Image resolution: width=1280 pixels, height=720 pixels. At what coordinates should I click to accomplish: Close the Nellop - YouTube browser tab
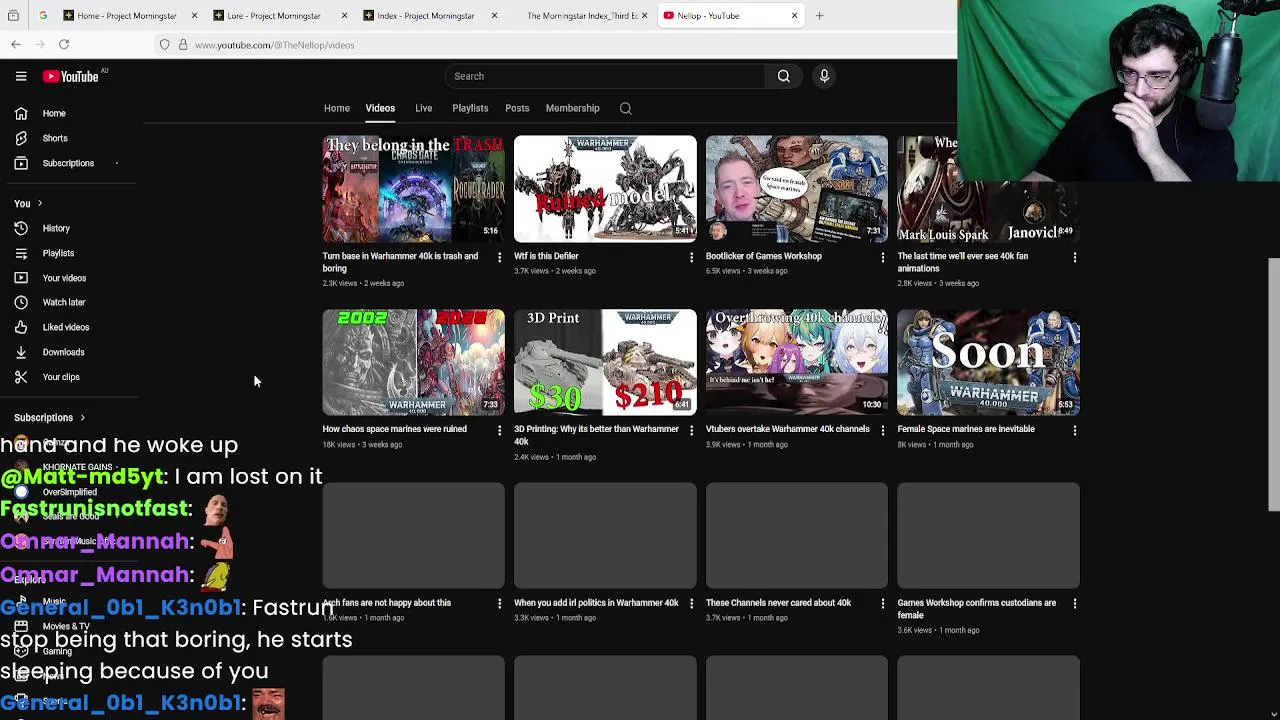click(x=794, y=15)
